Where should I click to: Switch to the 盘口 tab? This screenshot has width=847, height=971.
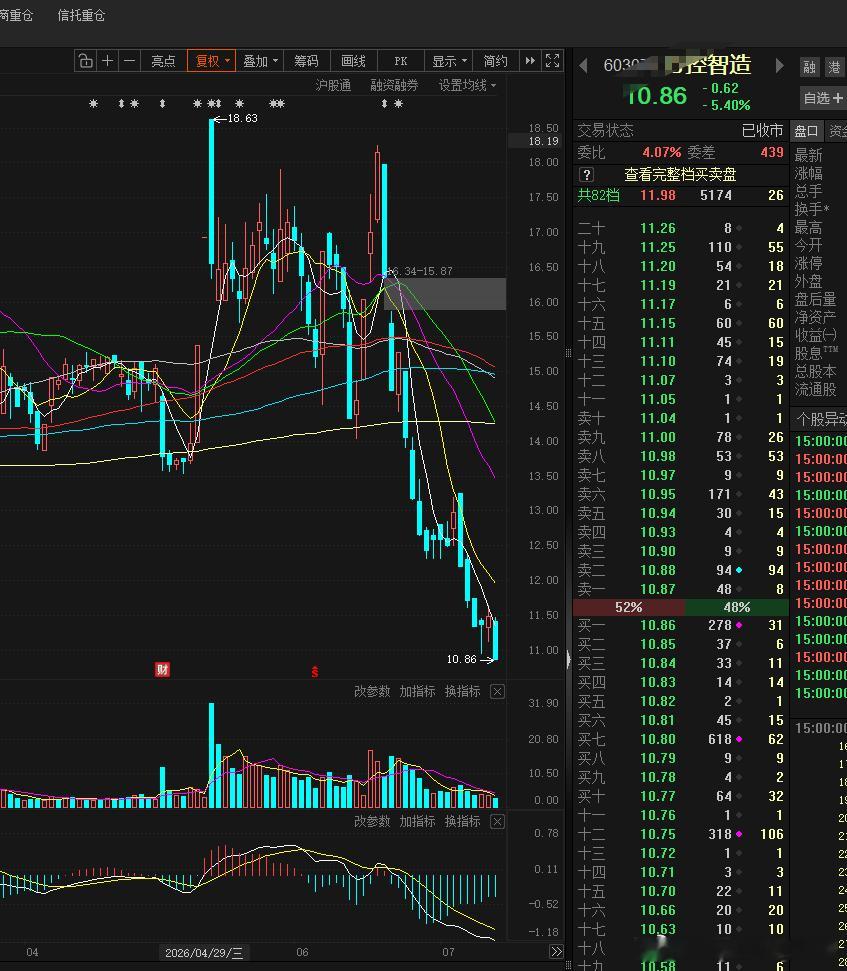807,131
